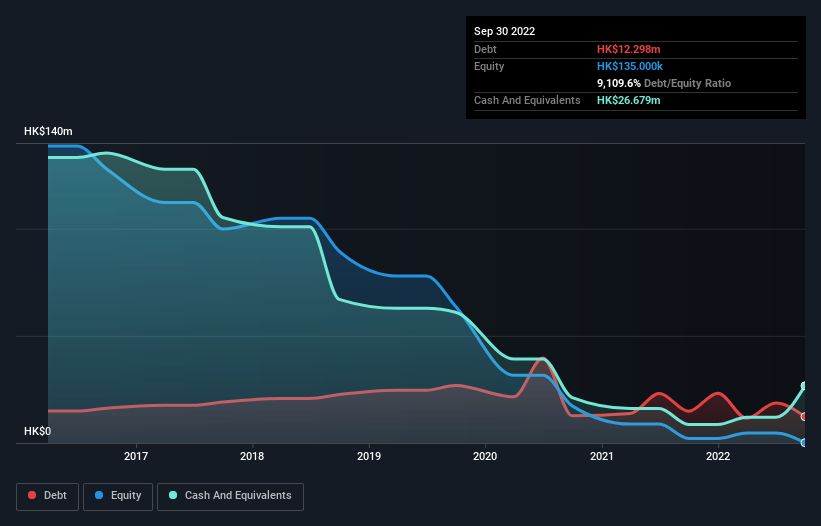
Task: Click the 2018 x-axis label
Action: click(x=252, y=456)
